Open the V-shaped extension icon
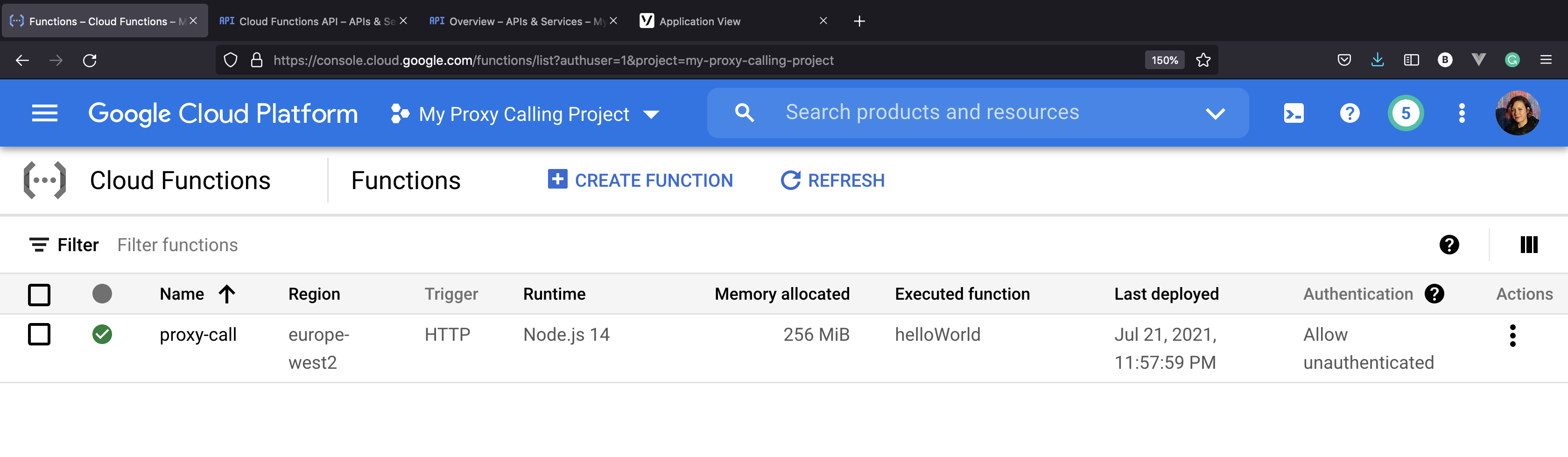1568x457 pixels. 1478,60
